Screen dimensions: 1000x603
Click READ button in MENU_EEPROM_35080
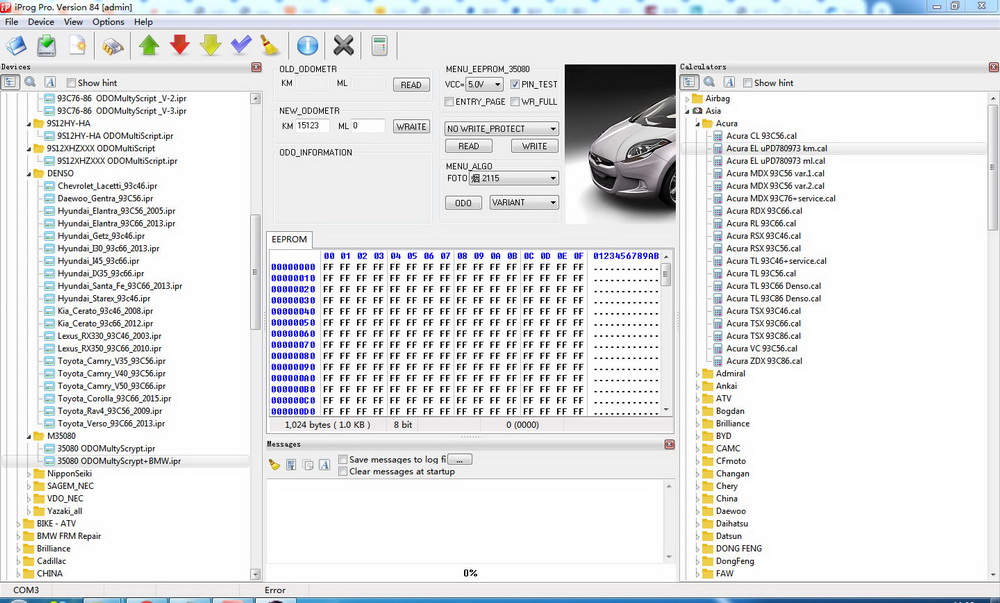(x=468, y=146)
